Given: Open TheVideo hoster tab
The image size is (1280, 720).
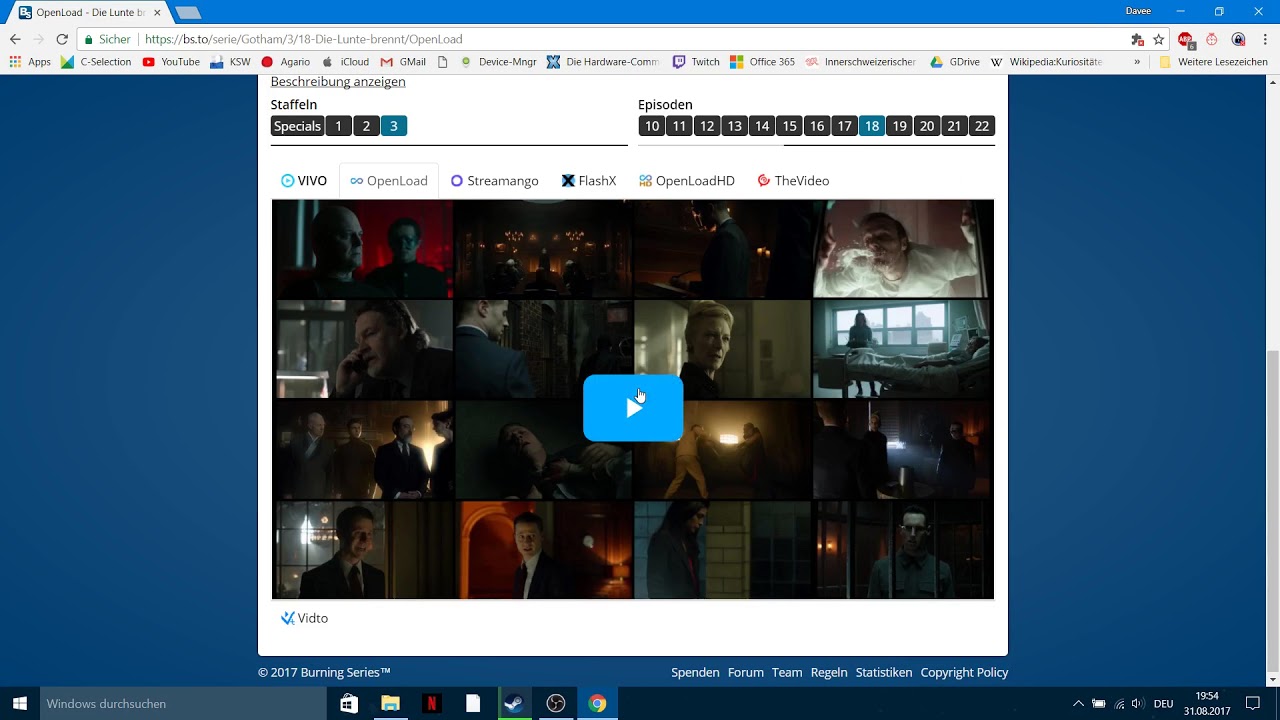Looking at the screenshot, I should [793, 181].
